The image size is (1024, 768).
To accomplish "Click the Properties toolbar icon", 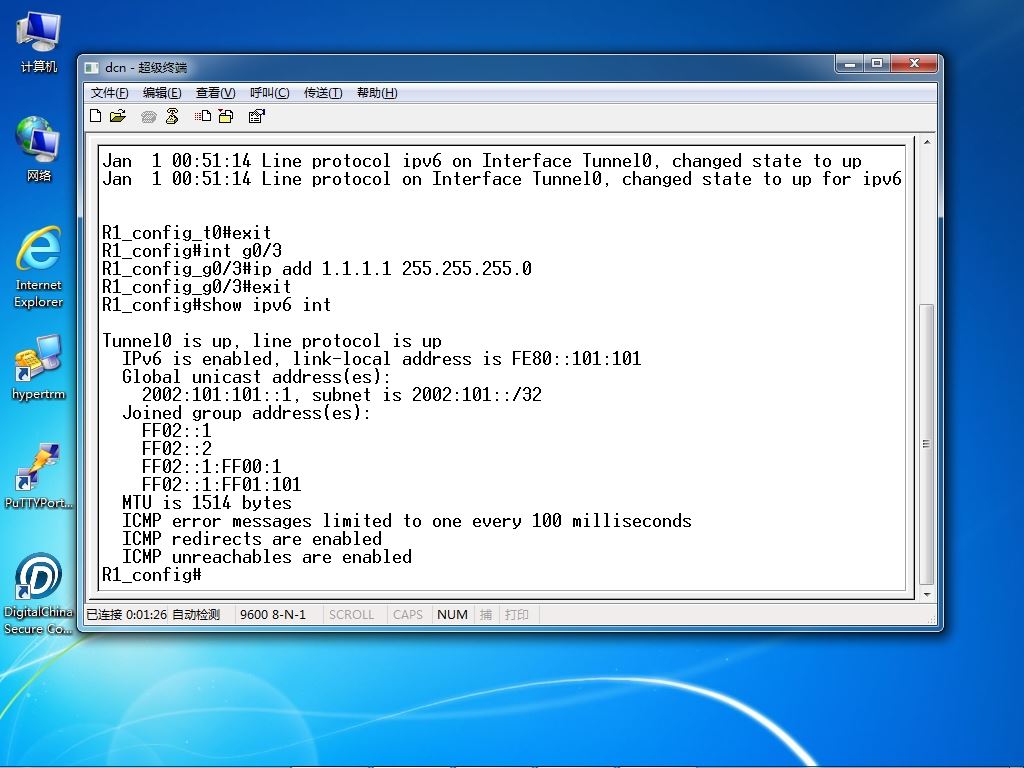I will 257,116.
